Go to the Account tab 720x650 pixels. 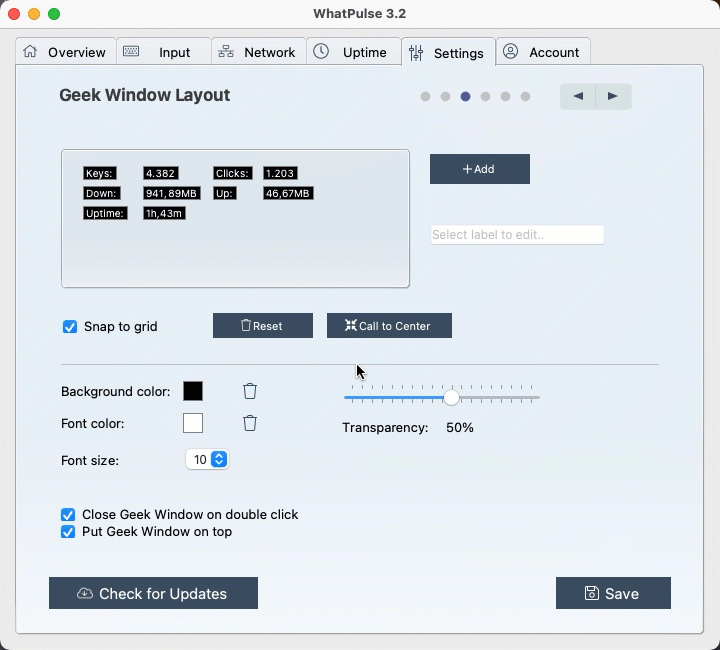click(541, 52)
